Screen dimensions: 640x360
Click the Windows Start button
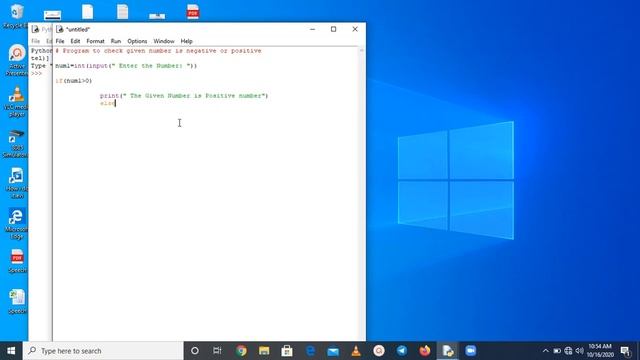[11, 351]
